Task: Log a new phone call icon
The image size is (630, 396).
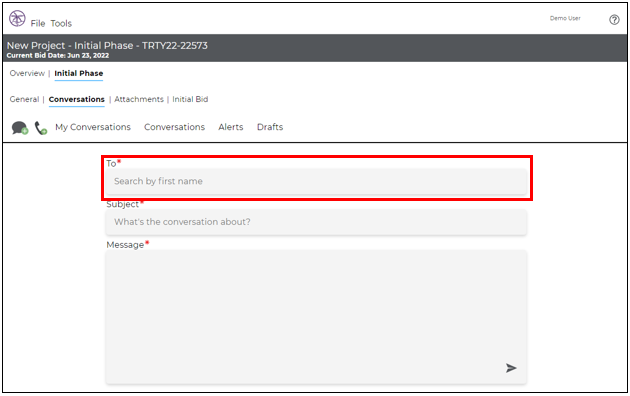Action: coord(41,128)
